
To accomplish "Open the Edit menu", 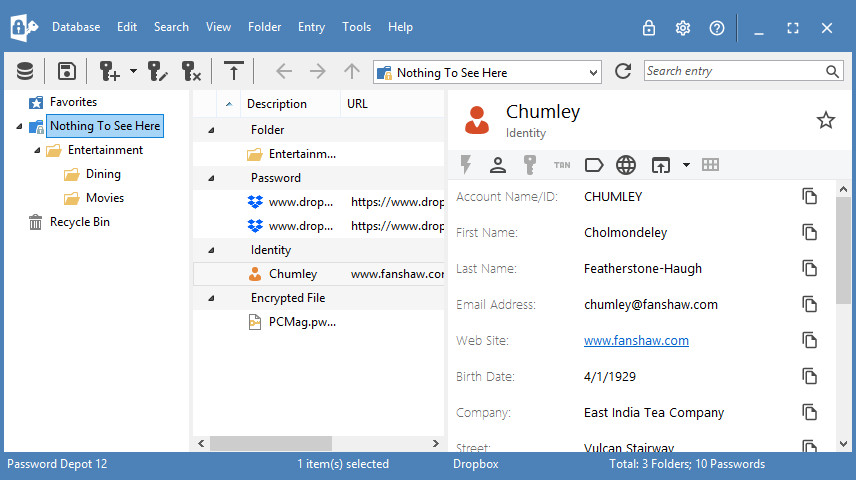I will pyautogui.click(x=127, y=27).
